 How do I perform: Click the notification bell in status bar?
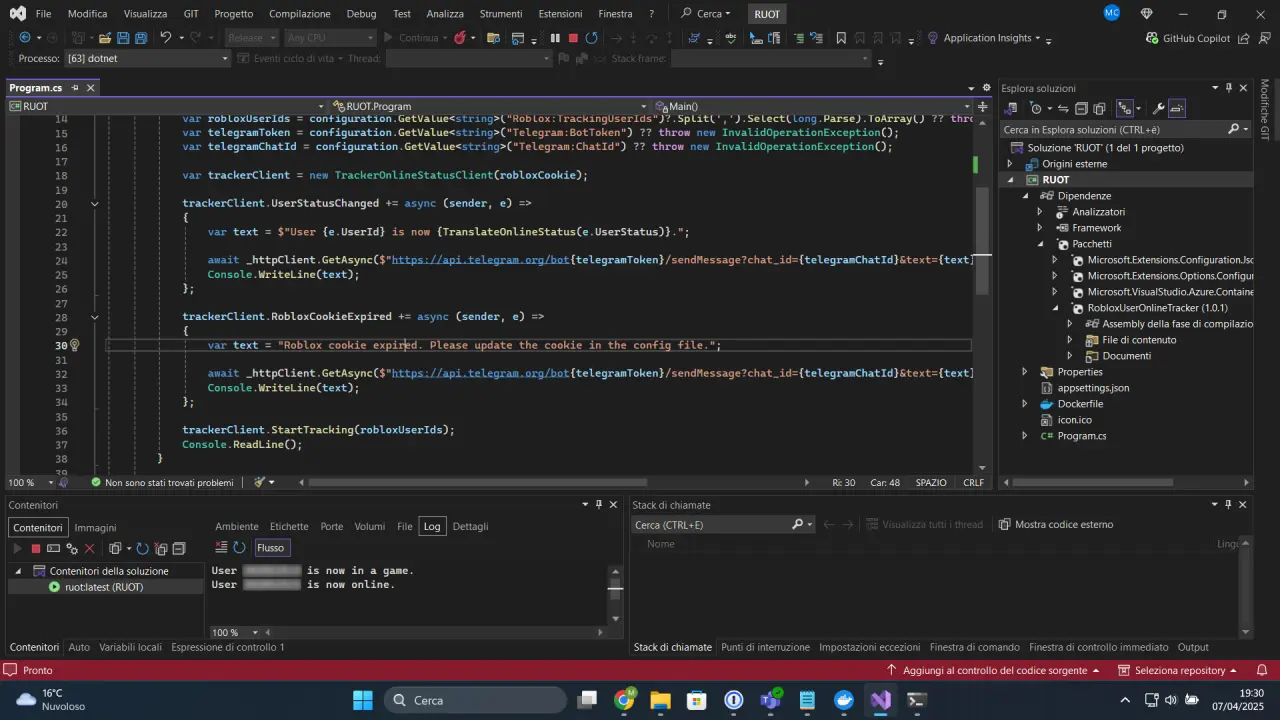click(x=1262, y=670)
